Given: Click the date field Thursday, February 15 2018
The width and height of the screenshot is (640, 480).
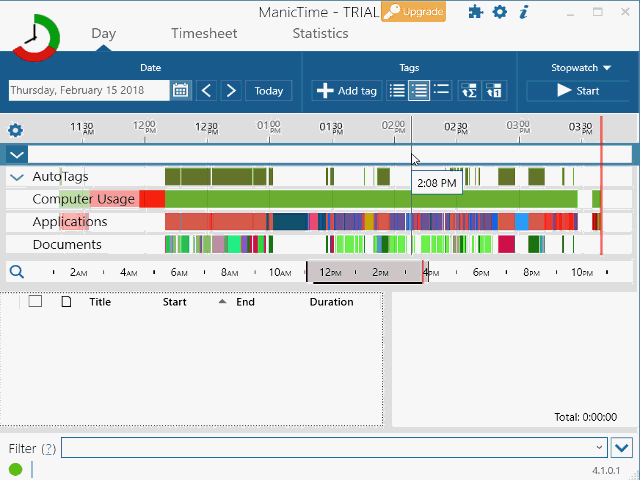Looking at the screenshot, I should click(x=89, y=90).
